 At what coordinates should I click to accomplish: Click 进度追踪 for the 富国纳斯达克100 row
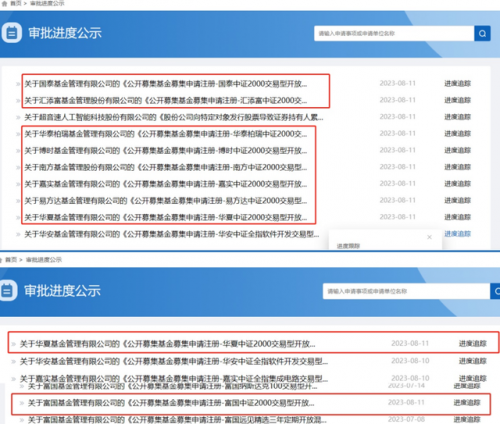pos(467,386)
